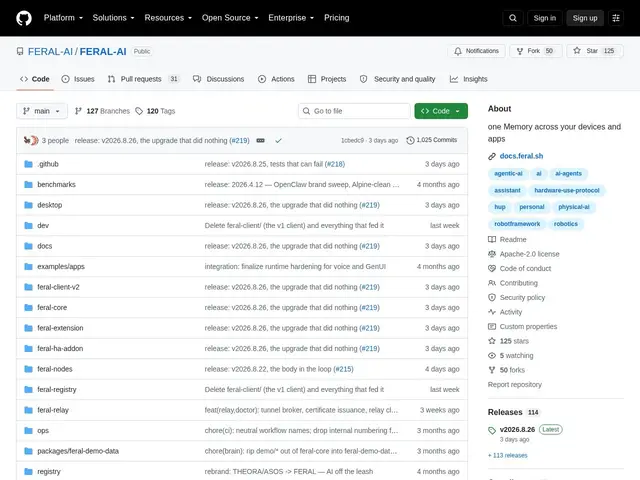Click the Sign in button

(544, 18)
